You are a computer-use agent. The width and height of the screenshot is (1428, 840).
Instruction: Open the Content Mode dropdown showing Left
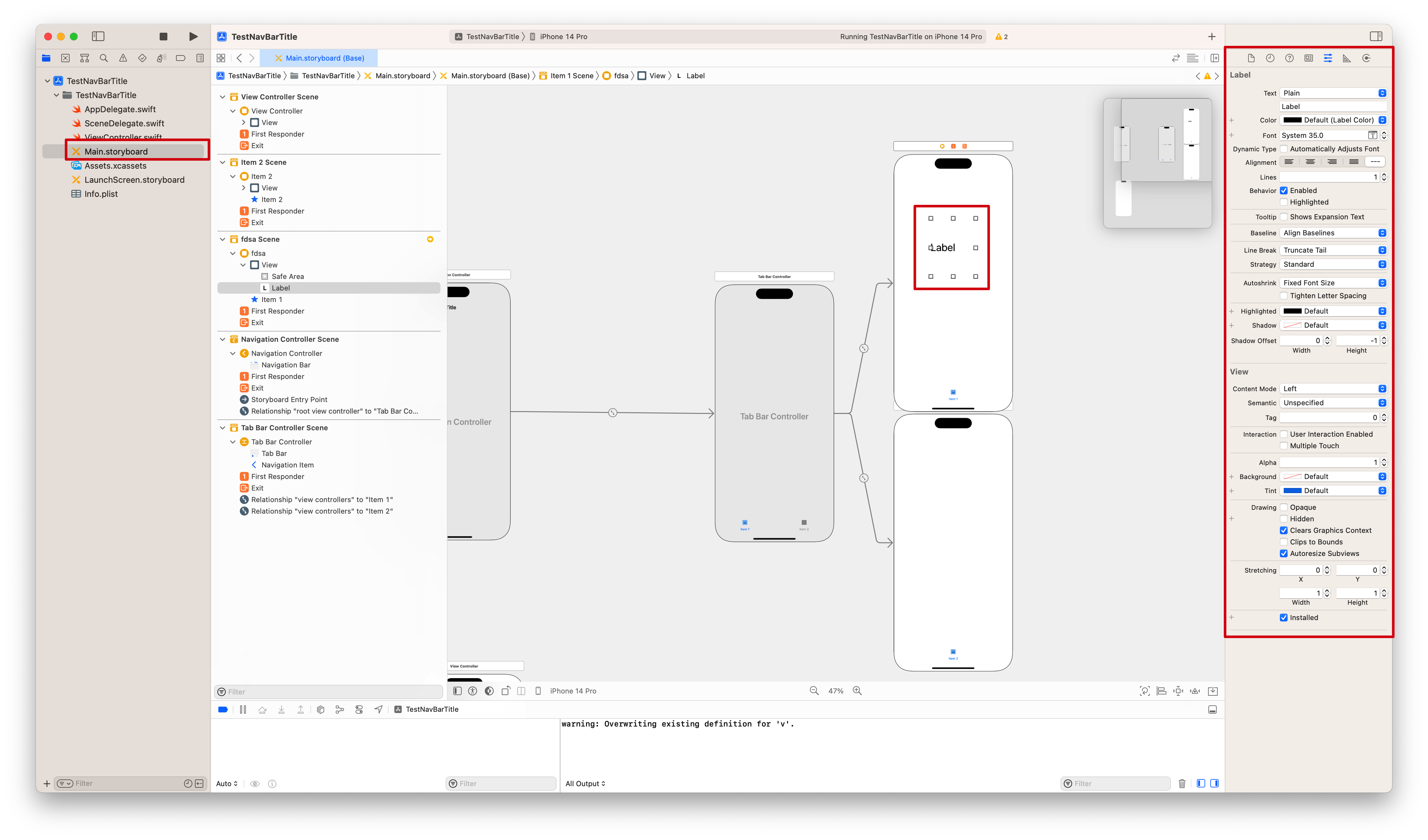pos(1333,388)
